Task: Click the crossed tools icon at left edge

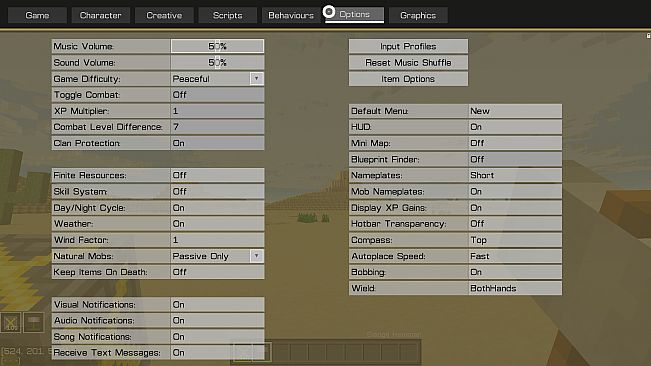Action: coord(11,322)
